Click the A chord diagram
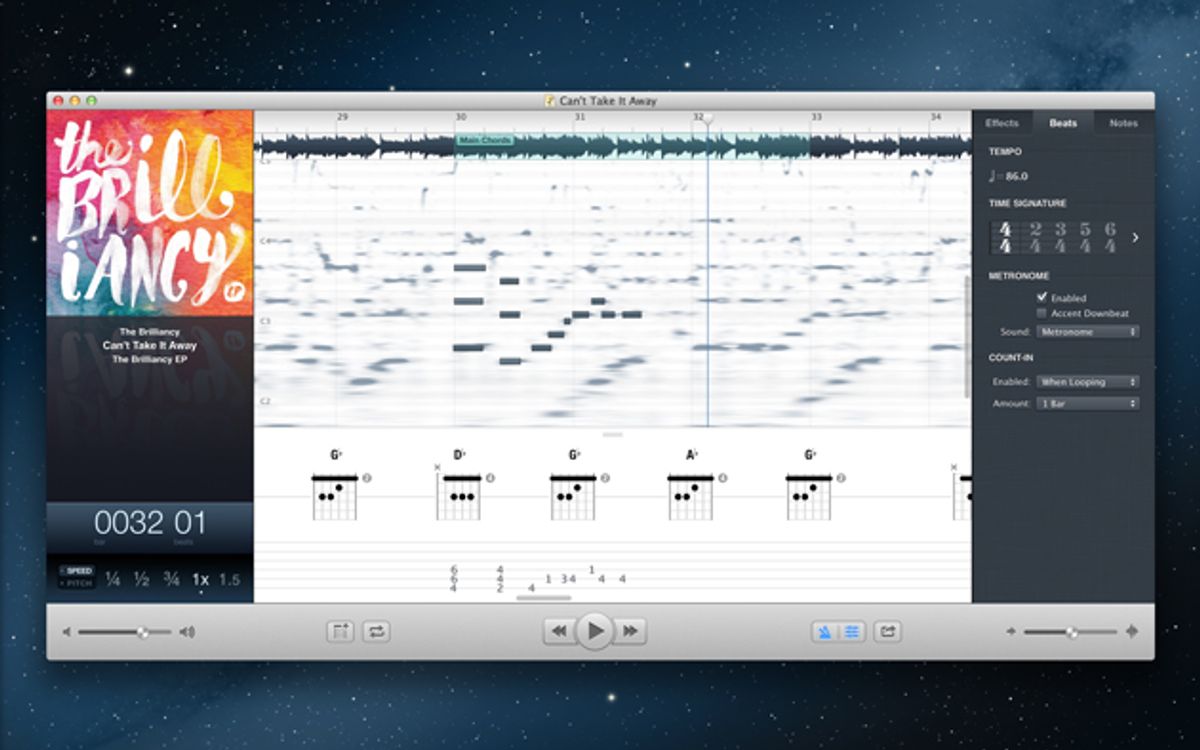 pyautogui.click(x=691, y=496)
